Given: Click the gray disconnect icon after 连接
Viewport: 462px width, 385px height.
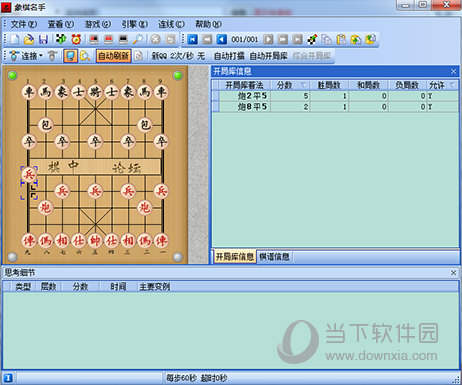Looking at the screenshot, I should pos(52,56).
